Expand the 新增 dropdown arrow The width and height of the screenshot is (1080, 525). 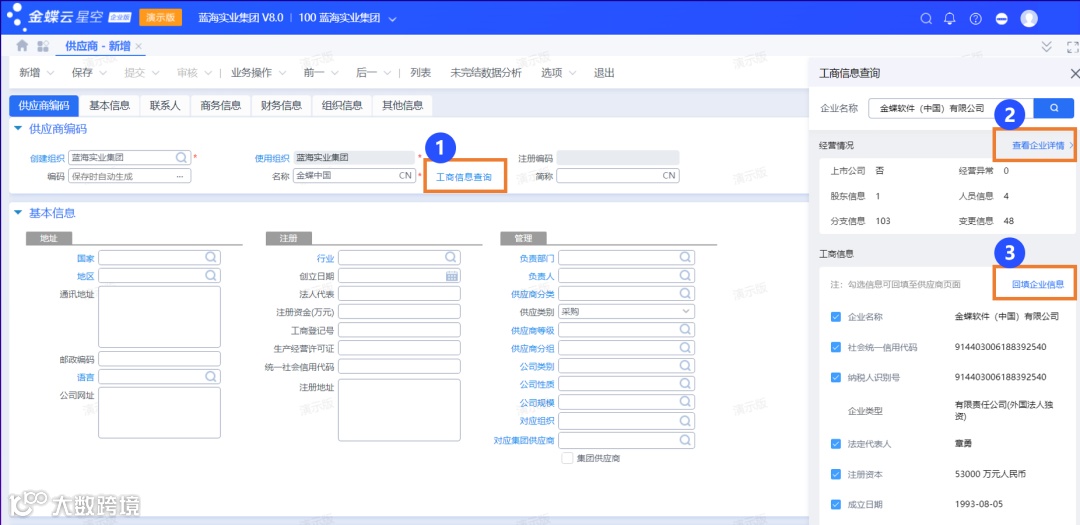click(x=50, y=73)
